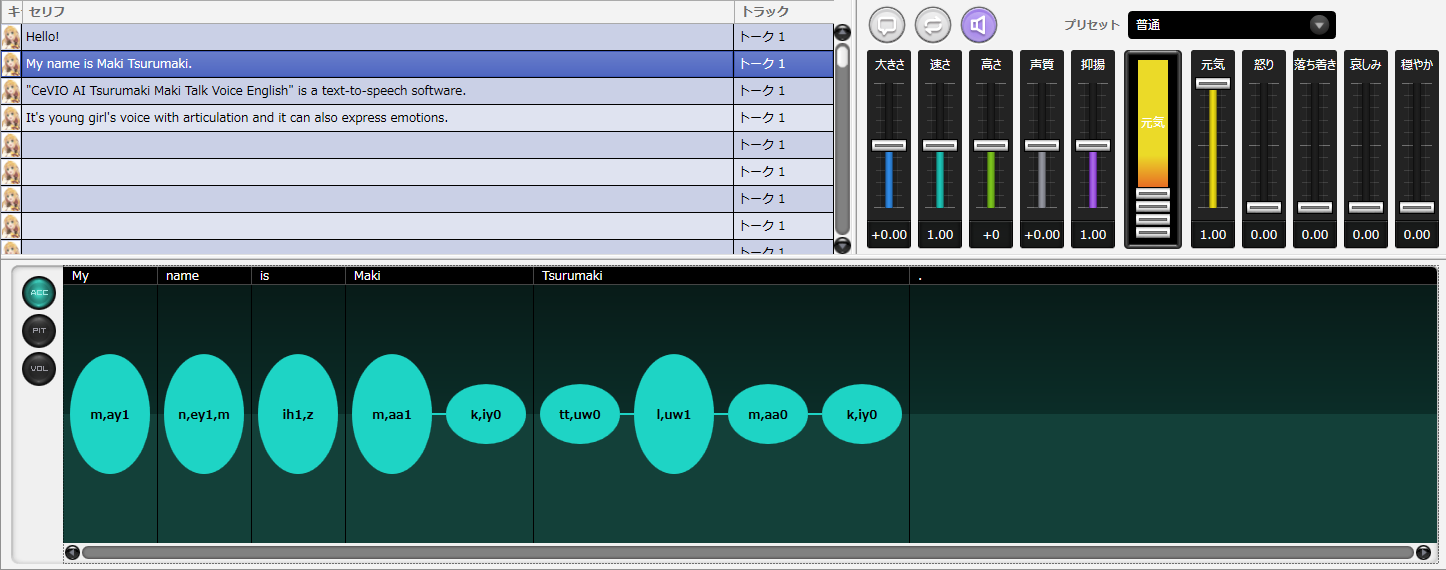The image size is (1446, 570).
Task: Click the 抑揚 value field showing 1.00
Action: pos(1093,235)
